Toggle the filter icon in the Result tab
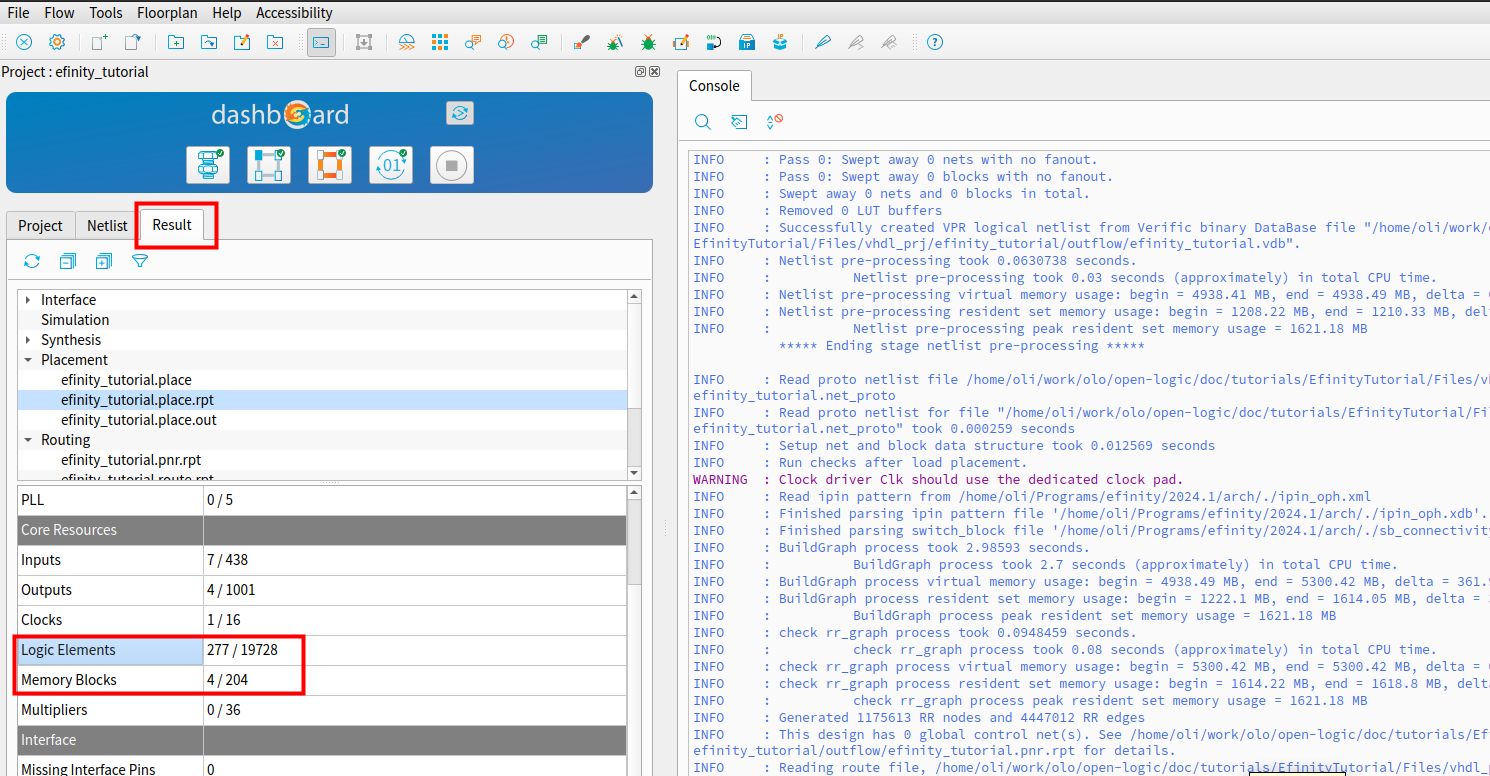 pos(140,261)
